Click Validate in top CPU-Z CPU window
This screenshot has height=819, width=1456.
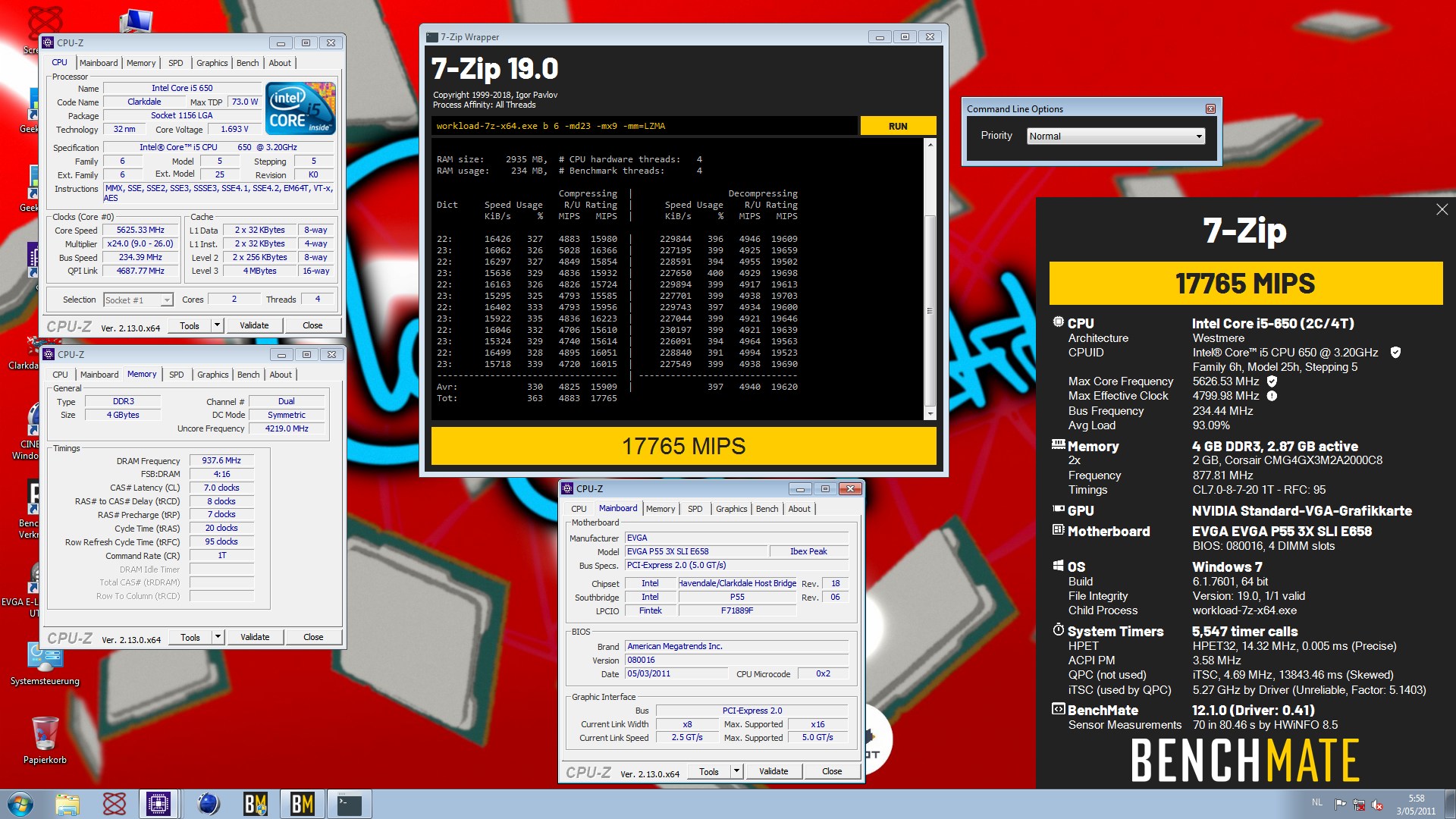(x=254, y=325)
